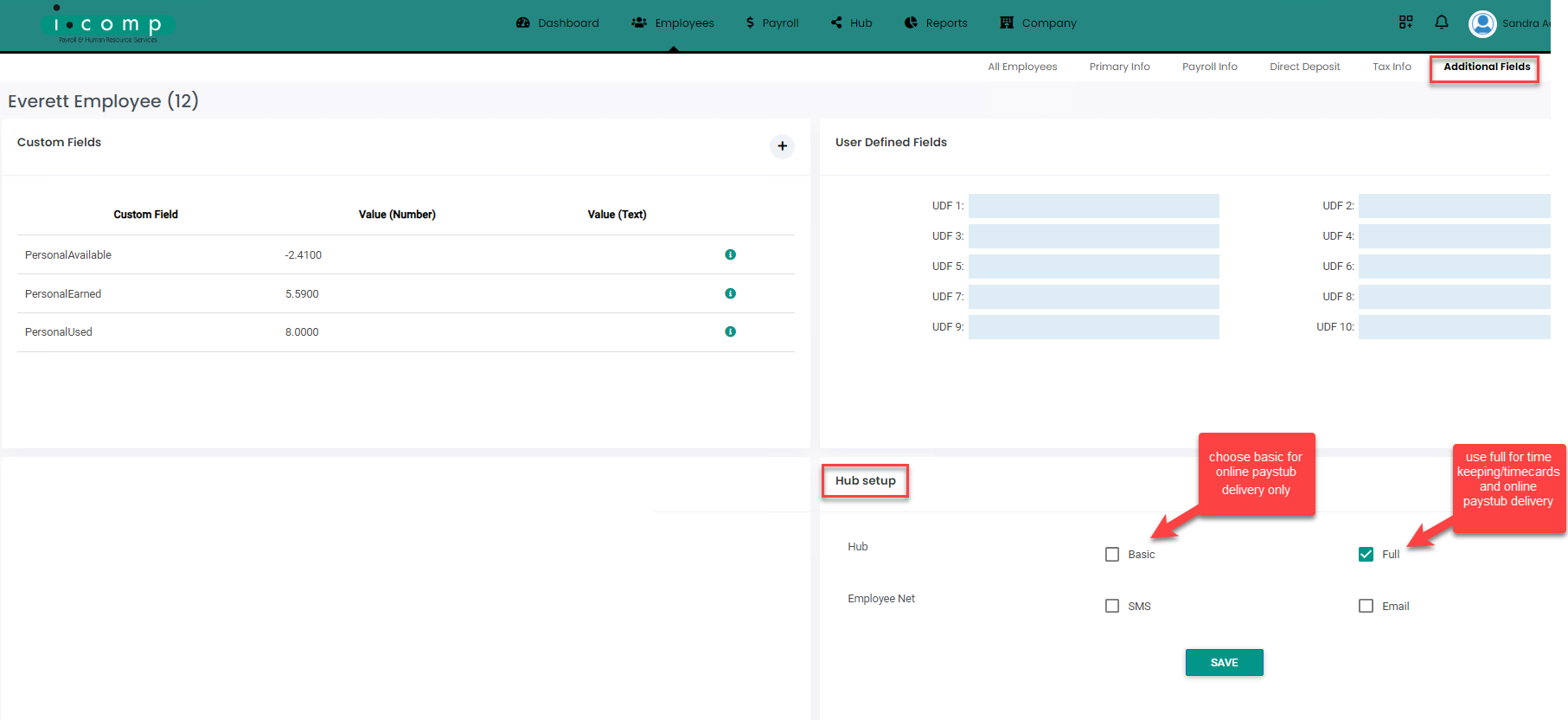This screenshot has width=1568, height=720.
Task: Click the QR grid icon in header
Action: (x=1405, y=22)
